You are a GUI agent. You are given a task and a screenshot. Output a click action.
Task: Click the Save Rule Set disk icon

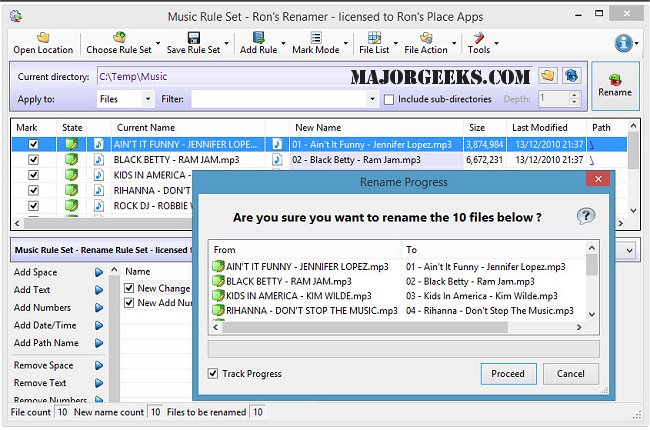[194, 38]
